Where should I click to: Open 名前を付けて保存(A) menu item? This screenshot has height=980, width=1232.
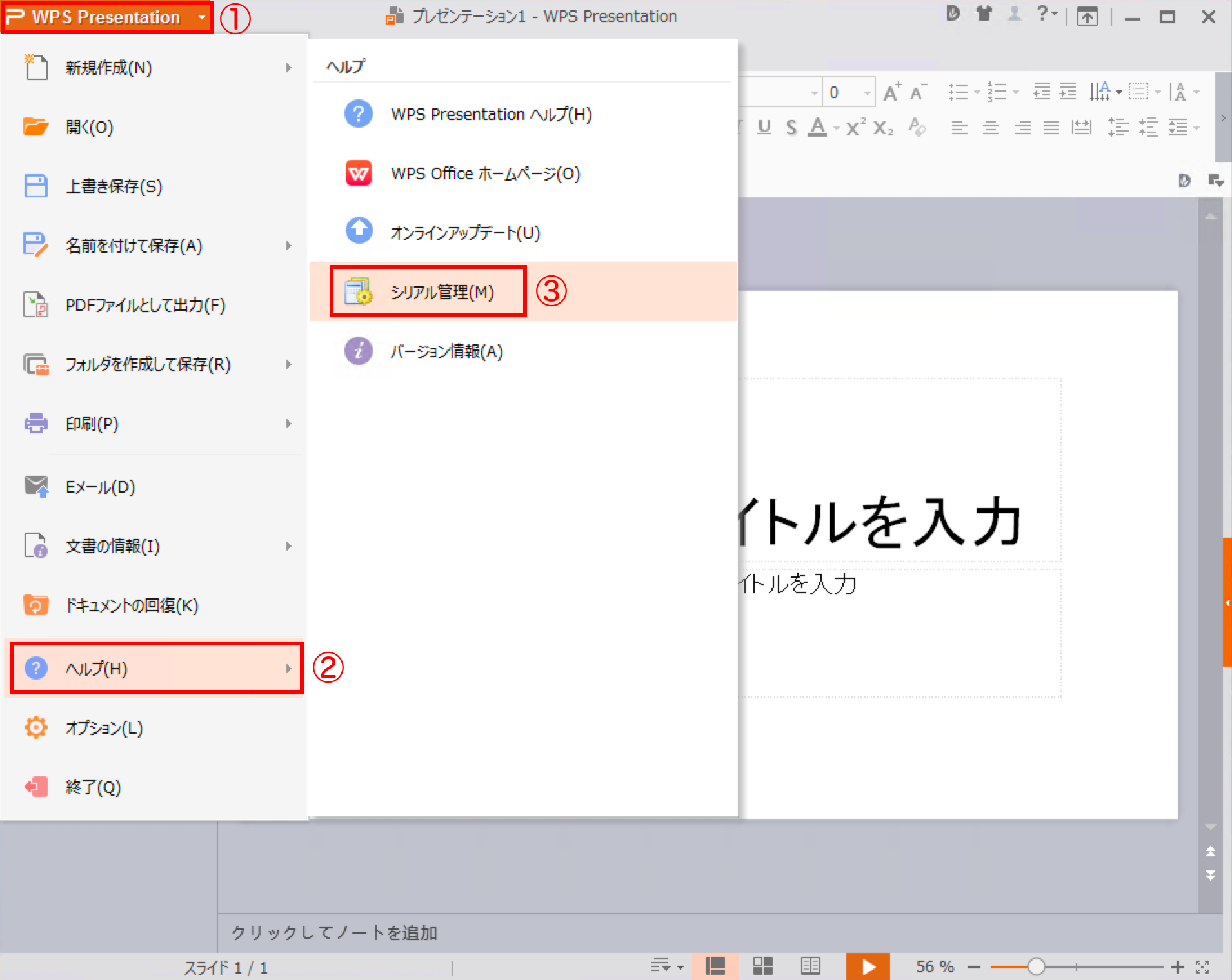click(x=155, y=246)
